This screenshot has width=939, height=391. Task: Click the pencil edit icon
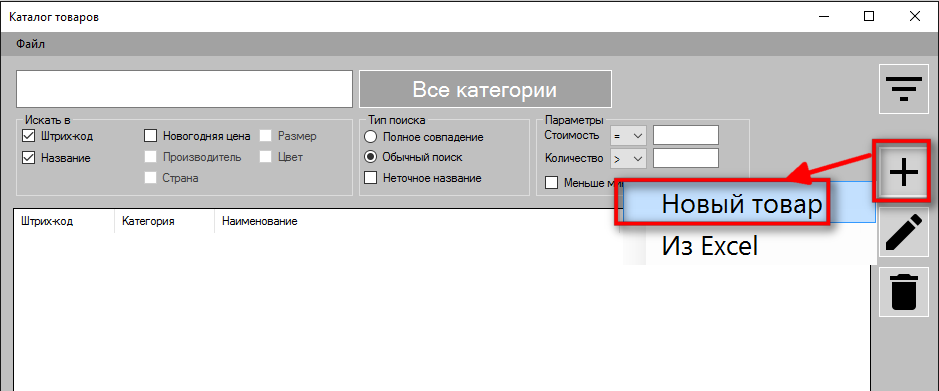pyautogui.click(x=904, y=233)
